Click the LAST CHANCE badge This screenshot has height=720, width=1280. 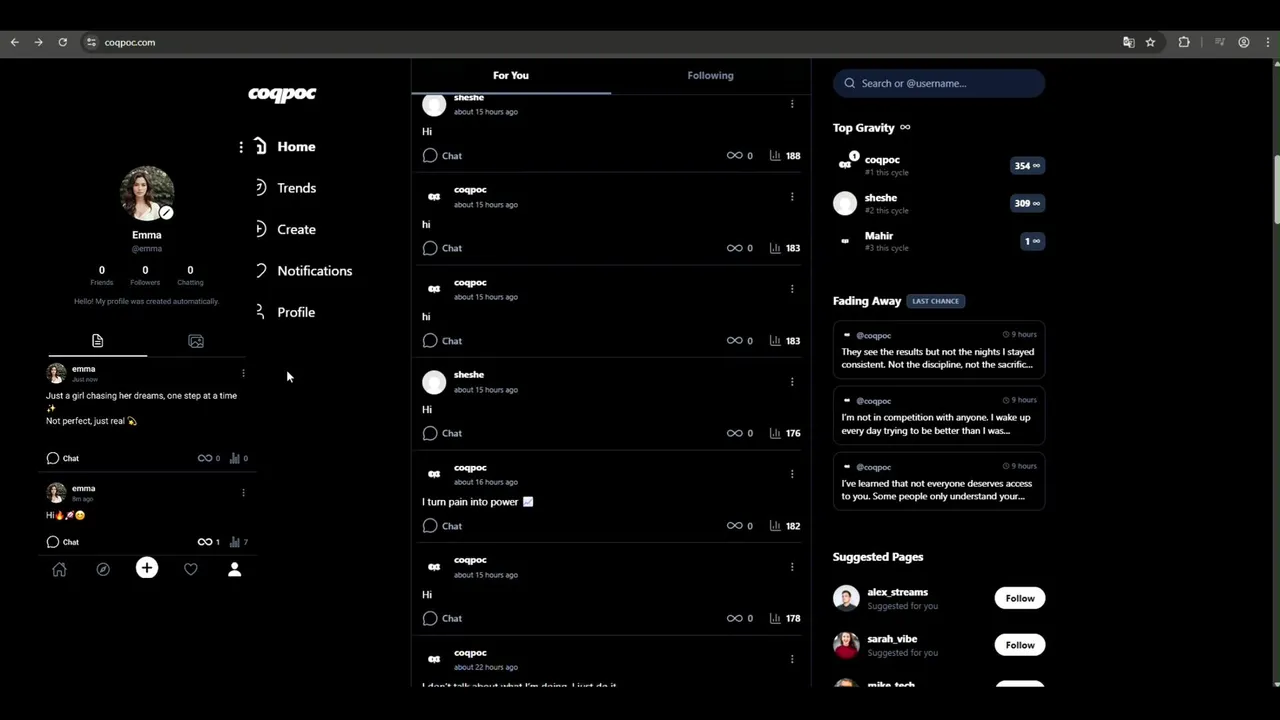(935, 301)
